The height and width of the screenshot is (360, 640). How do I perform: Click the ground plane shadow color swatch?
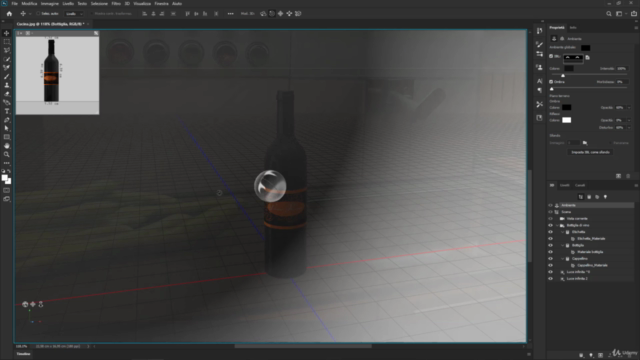pos(567,107)
